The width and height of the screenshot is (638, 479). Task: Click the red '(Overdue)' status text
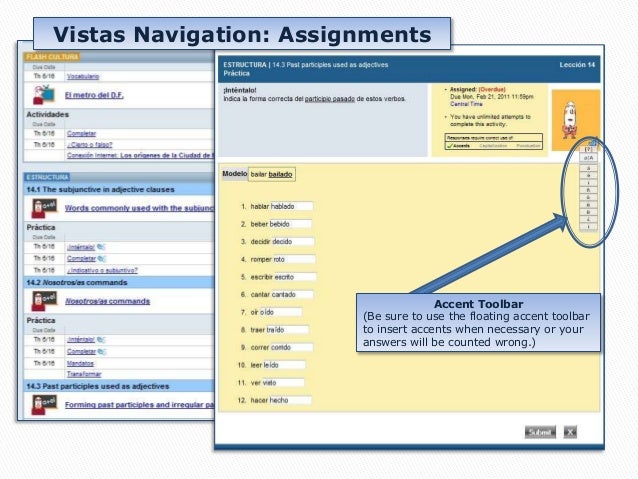(492, 90)
